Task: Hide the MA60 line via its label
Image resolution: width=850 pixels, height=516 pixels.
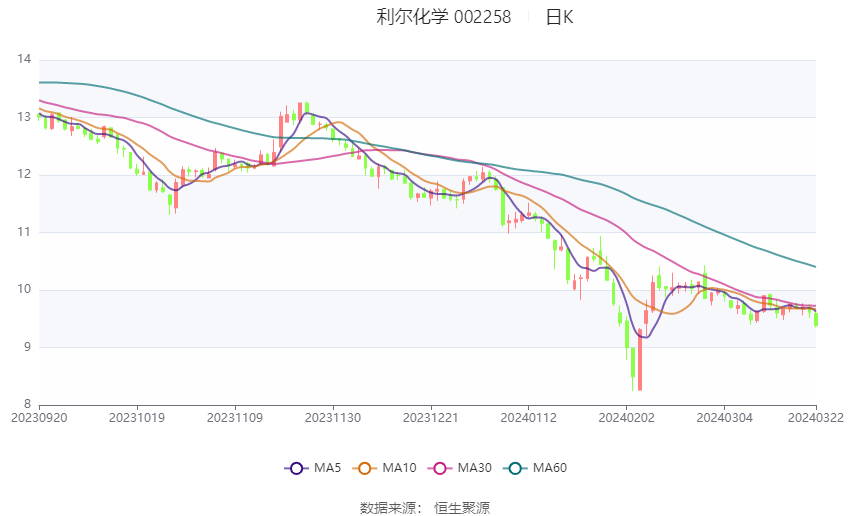Action: point(550,468)
